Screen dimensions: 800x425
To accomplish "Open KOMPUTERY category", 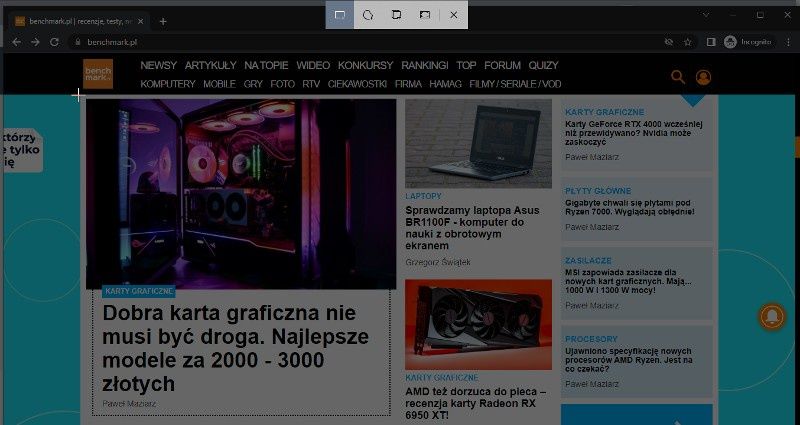I will 168,84.
